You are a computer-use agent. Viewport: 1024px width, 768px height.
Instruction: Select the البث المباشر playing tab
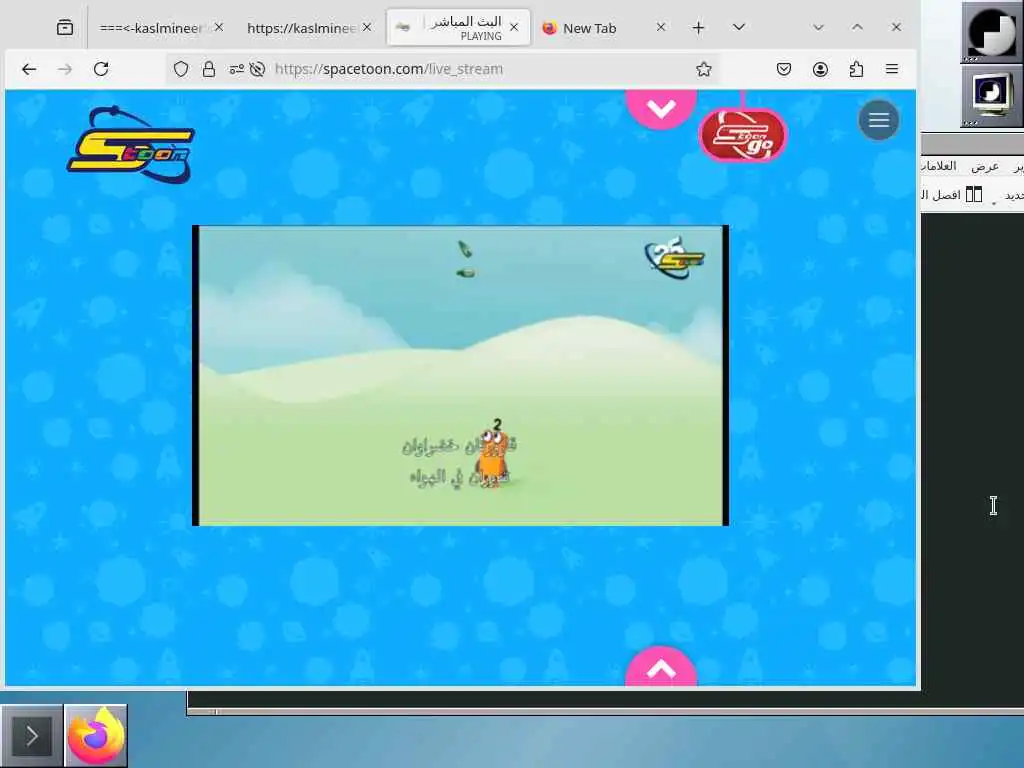(458, 27)
